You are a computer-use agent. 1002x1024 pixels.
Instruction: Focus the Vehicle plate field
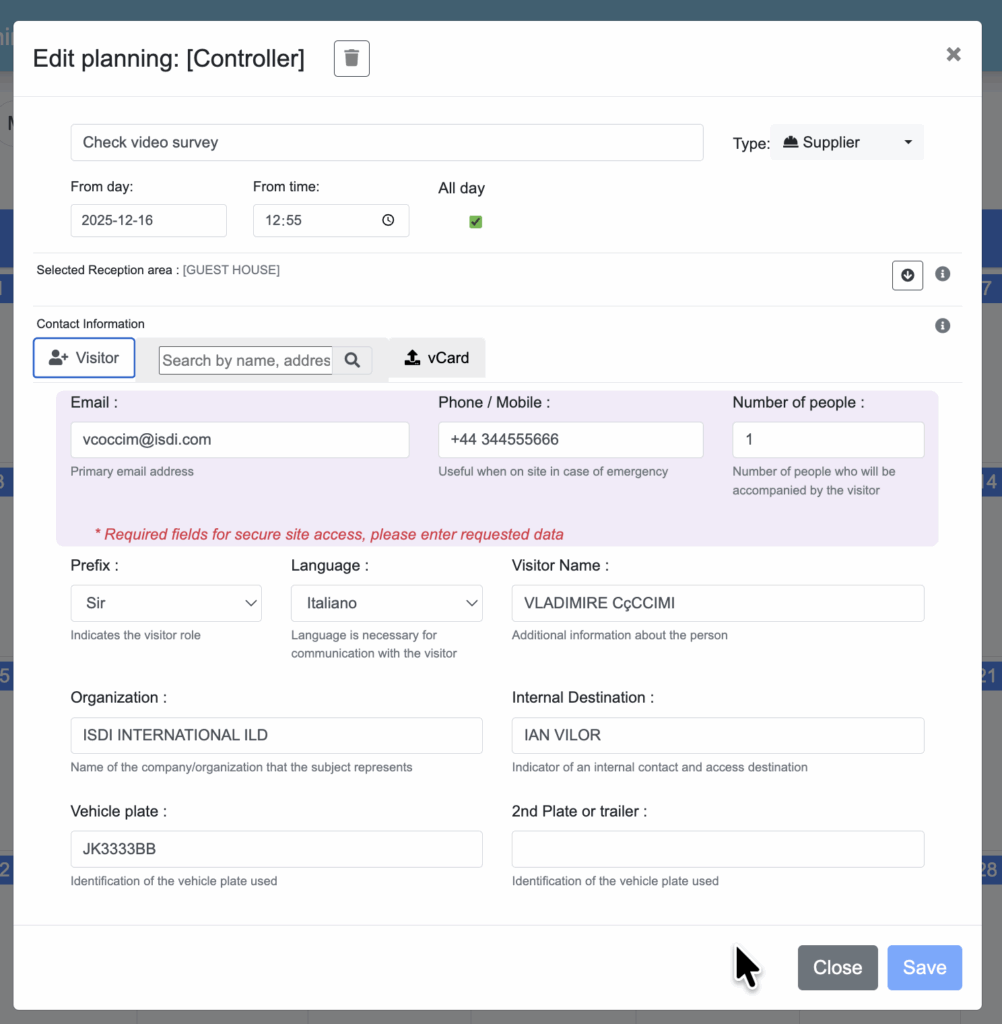(276, 849)
